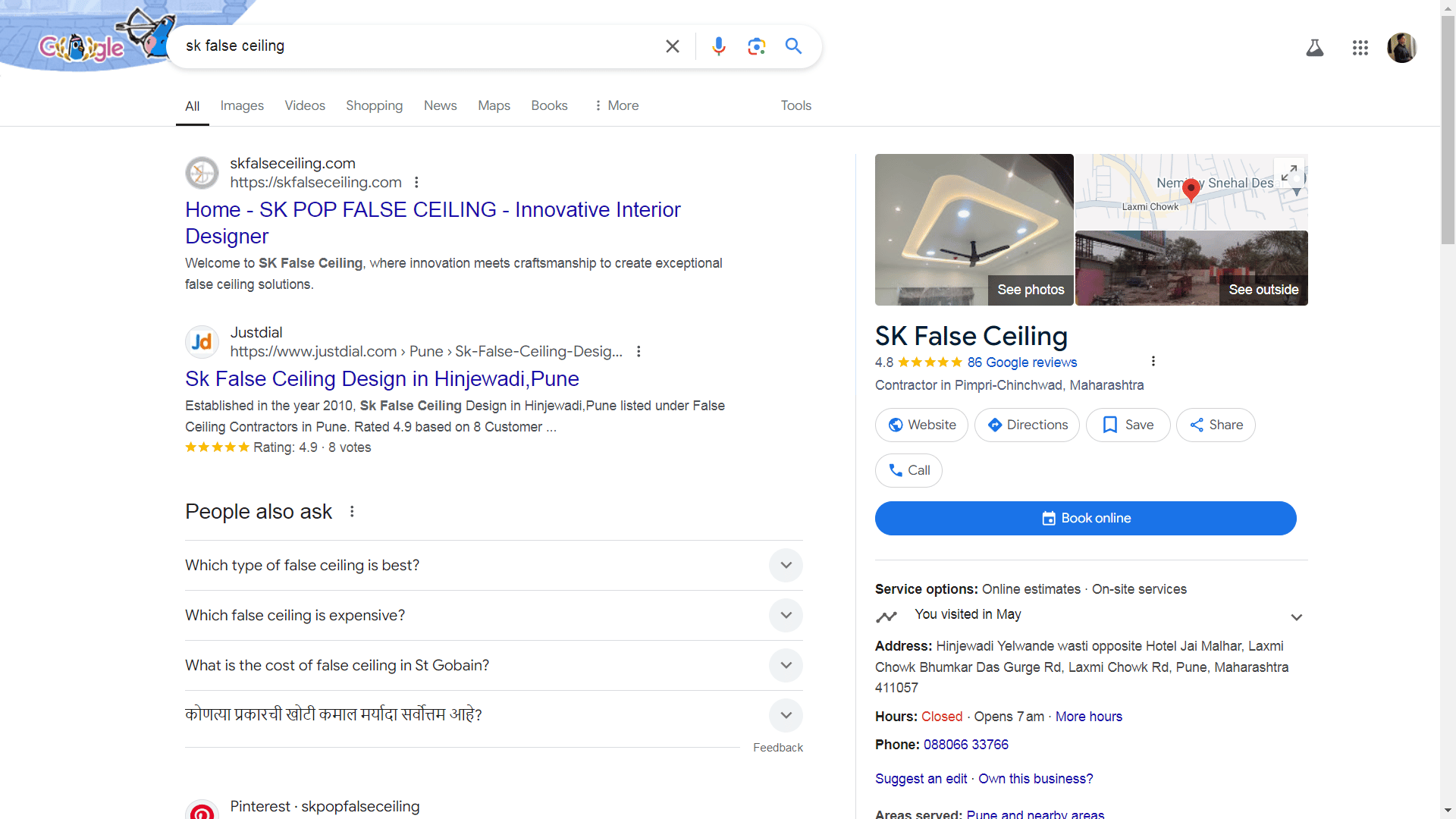
Task: Open the Google account profile picture
Action: [x=1401, y=48]
